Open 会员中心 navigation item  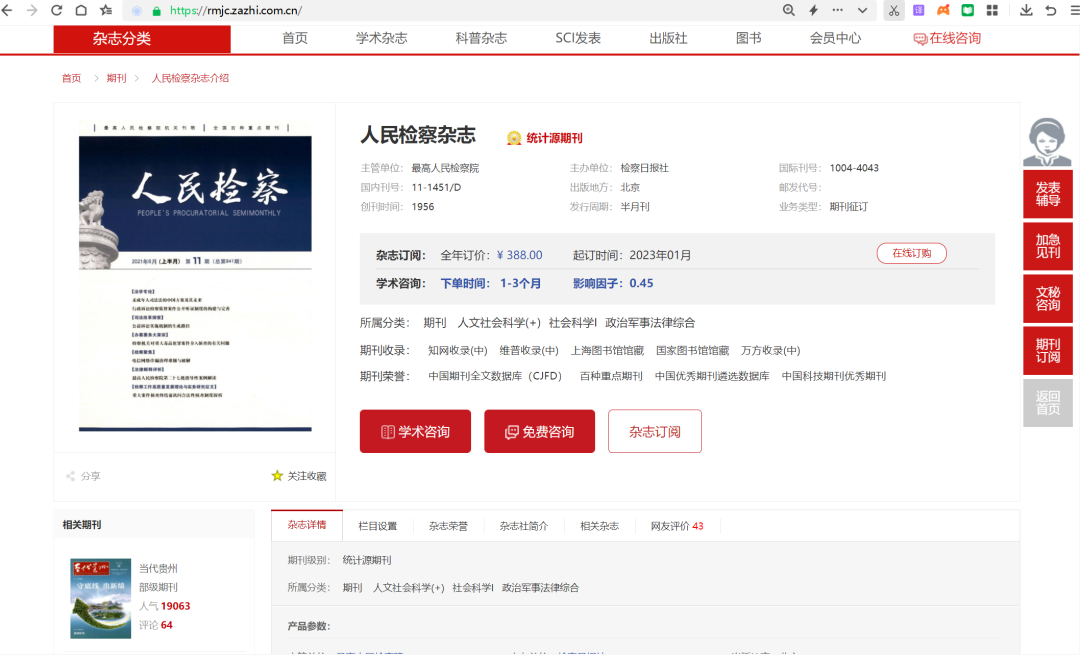(835, 39)
